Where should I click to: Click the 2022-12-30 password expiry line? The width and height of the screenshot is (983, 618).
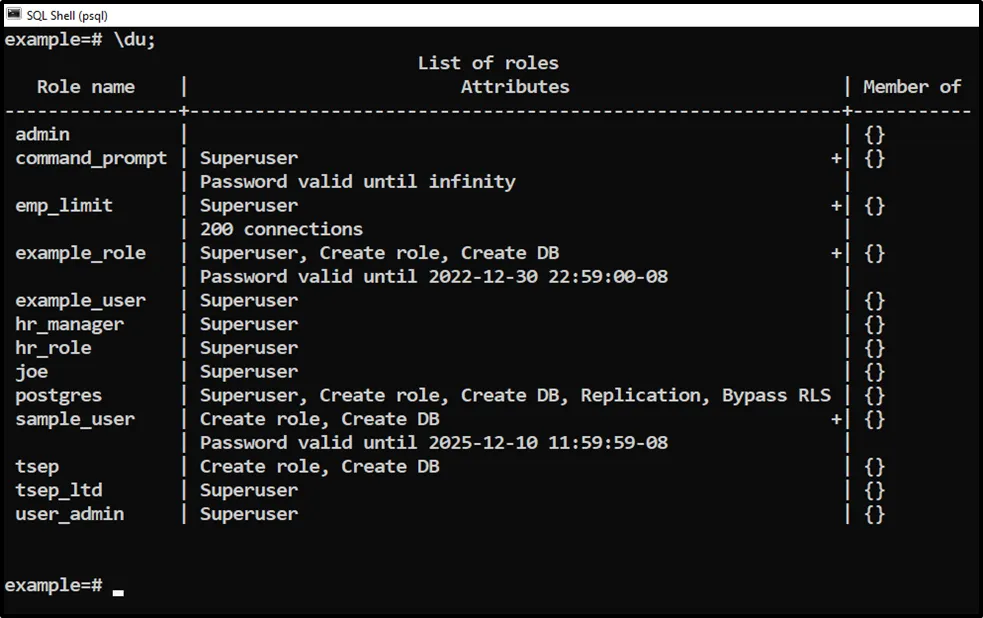[434, 277]
